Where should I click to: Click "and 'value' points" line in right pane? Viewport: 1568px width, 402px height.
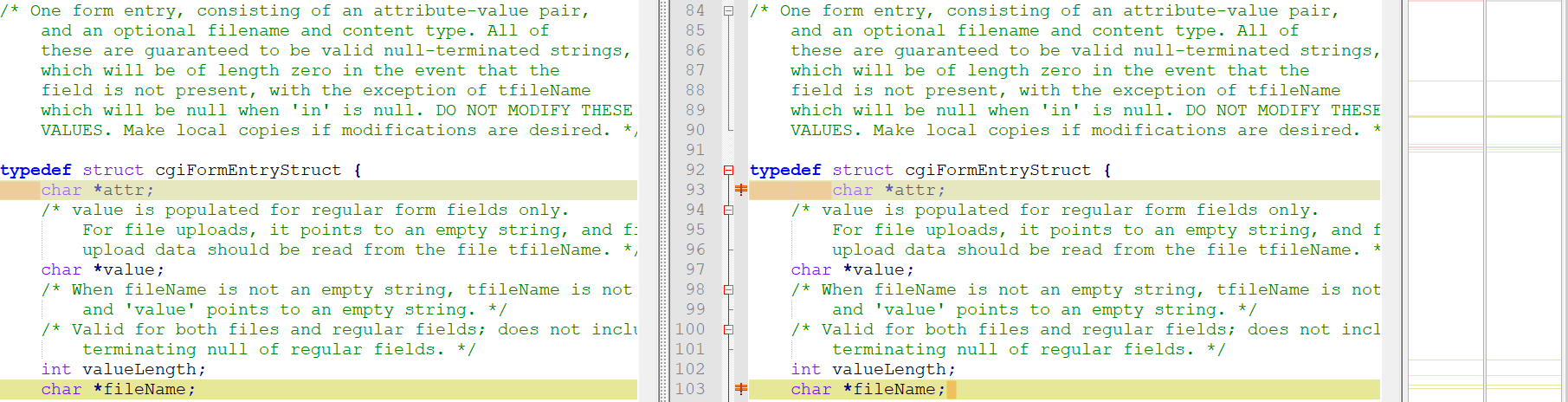click(x=1044, y=310)
